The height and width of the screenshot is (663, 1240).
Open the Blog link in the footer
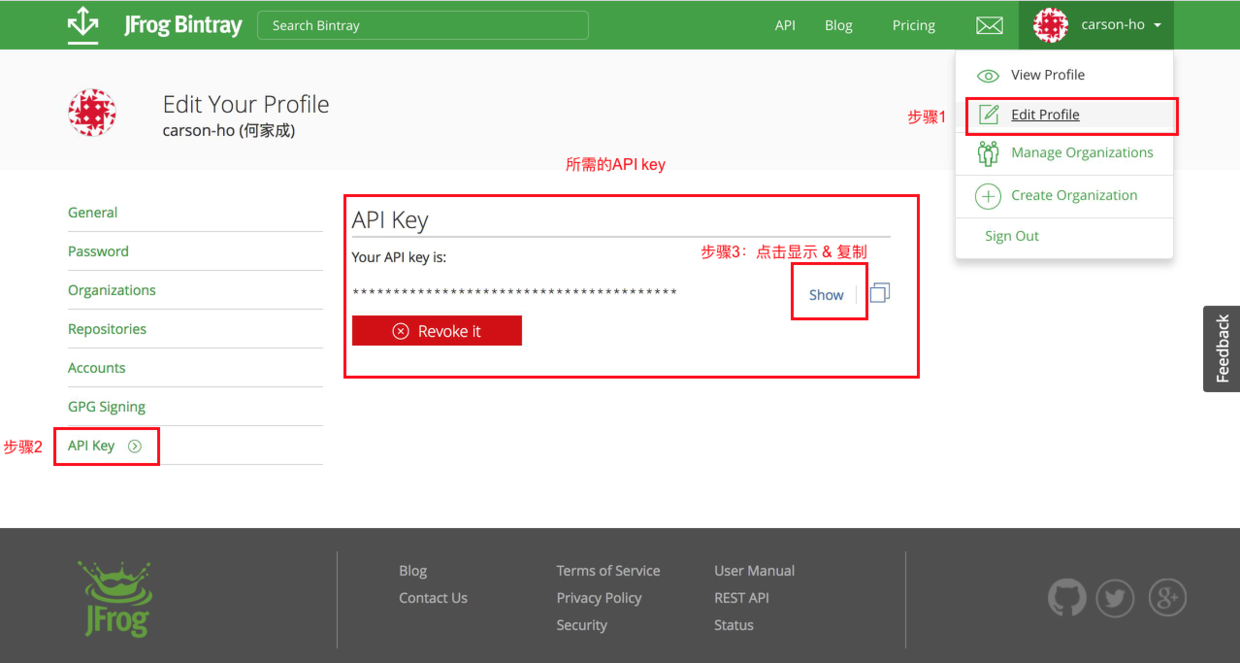(413, 571)
